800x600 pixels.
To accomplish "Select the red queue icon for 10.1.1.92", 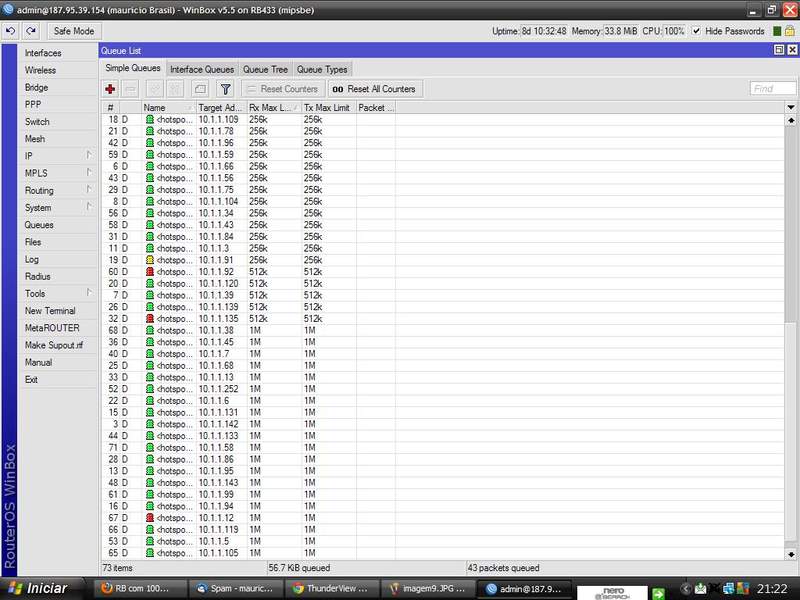I will pyautogui.click(x=149, y=272).
